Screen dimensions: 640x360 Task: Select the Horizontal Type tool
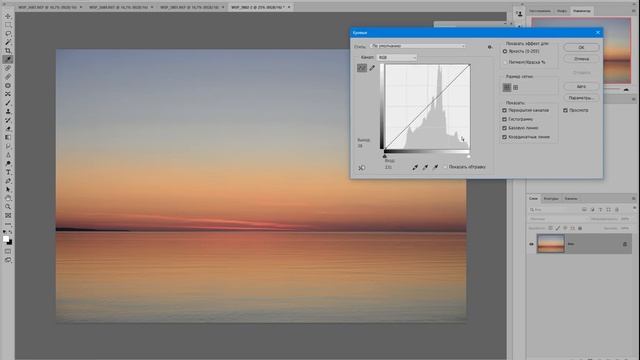click(x=8, y=172)
